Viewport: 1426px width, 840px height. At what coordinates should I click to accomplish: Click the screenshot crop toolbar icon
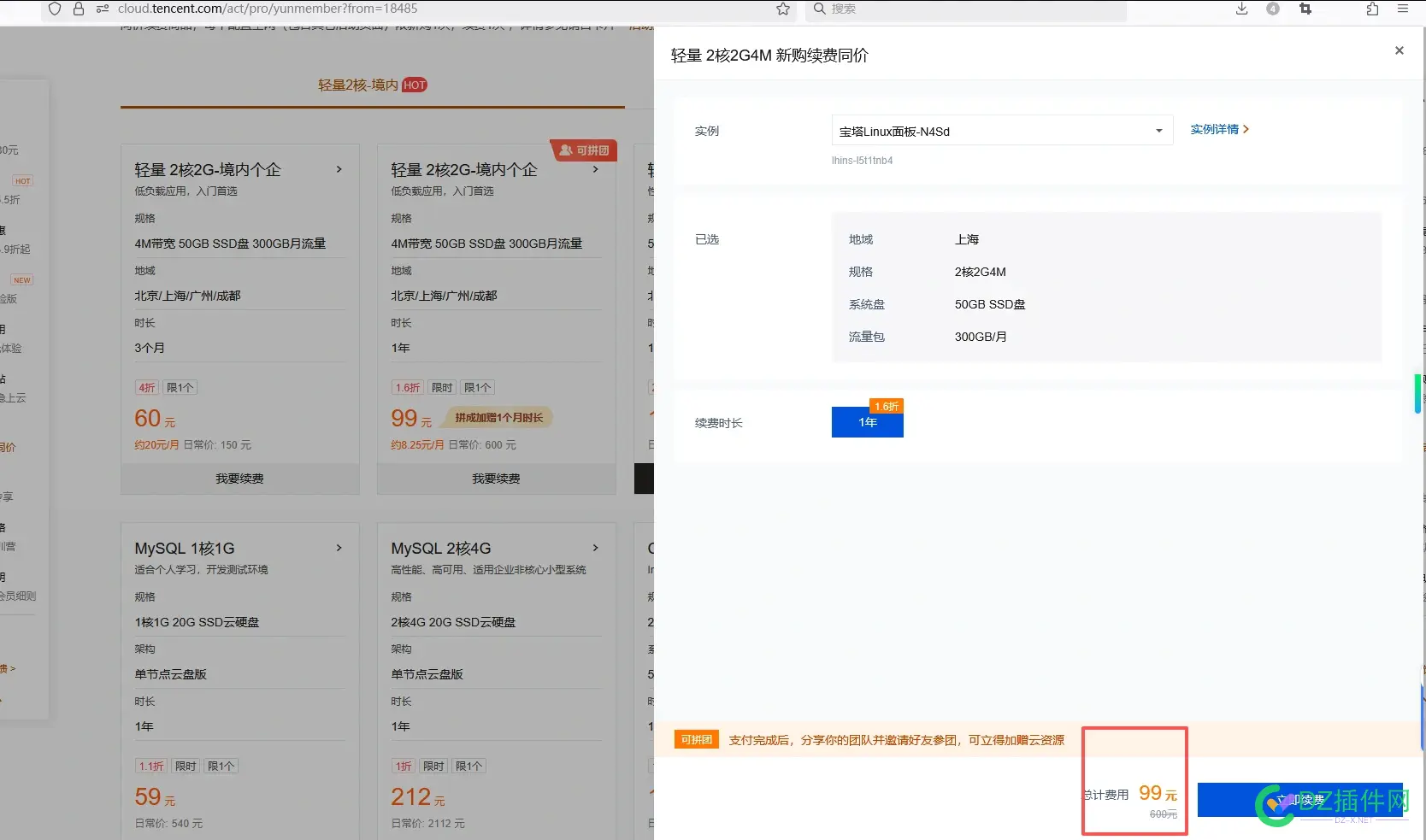click(x=1305, y=9)
